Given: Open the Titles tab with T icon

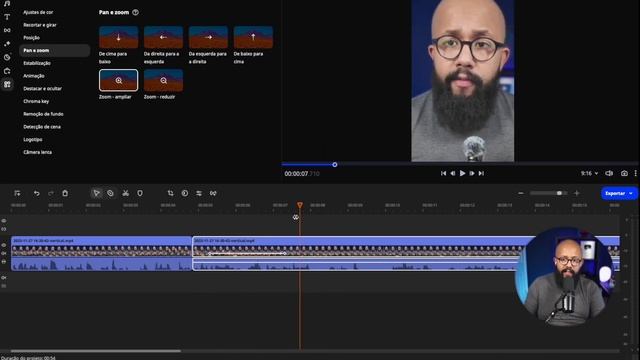Looking at the screenshot, I should 7,17.
